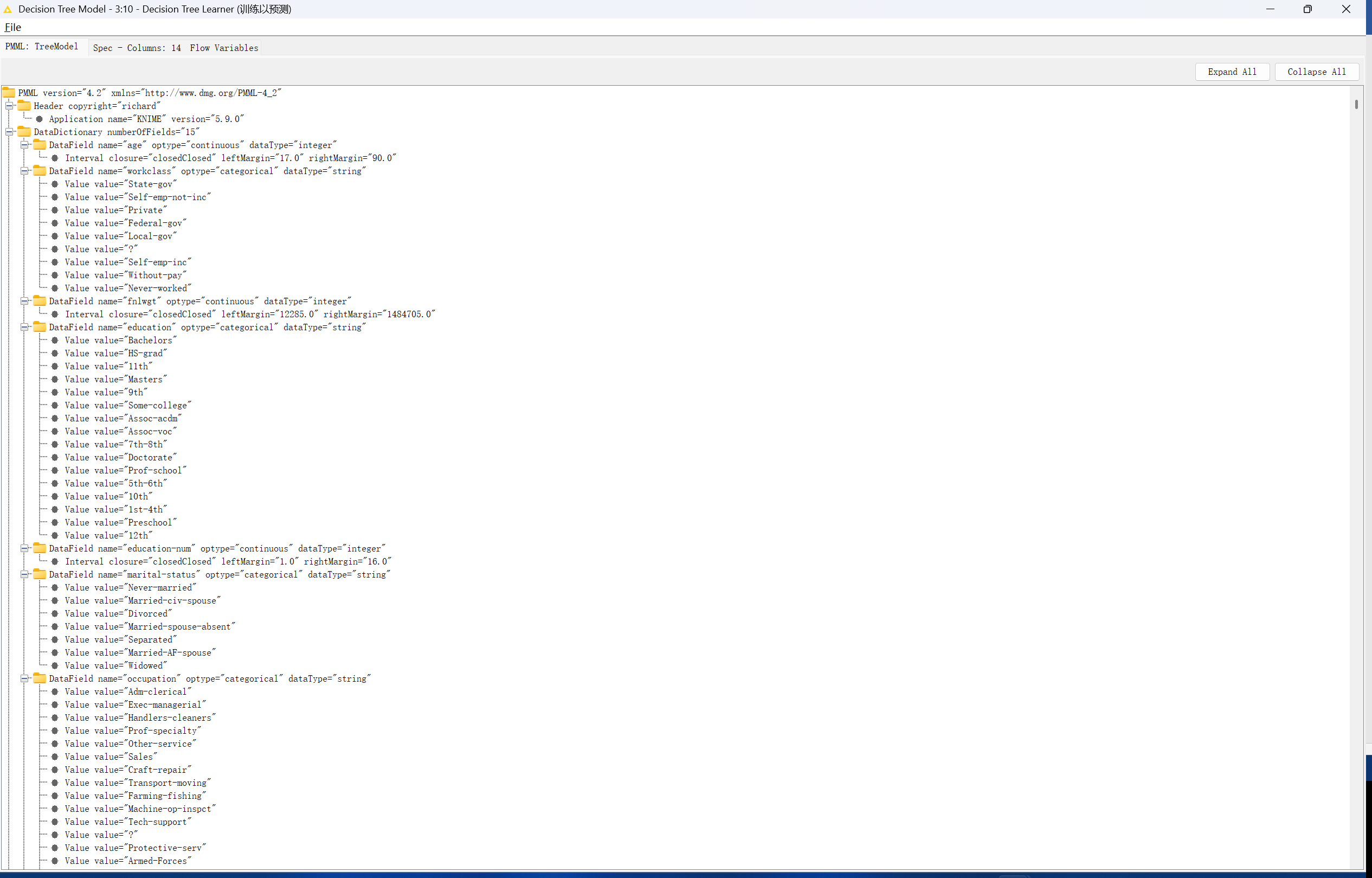Screen dimensions: 1372x878
Task: Click the vertical scrollbar thumb
Action: [x=1356, y=104]
